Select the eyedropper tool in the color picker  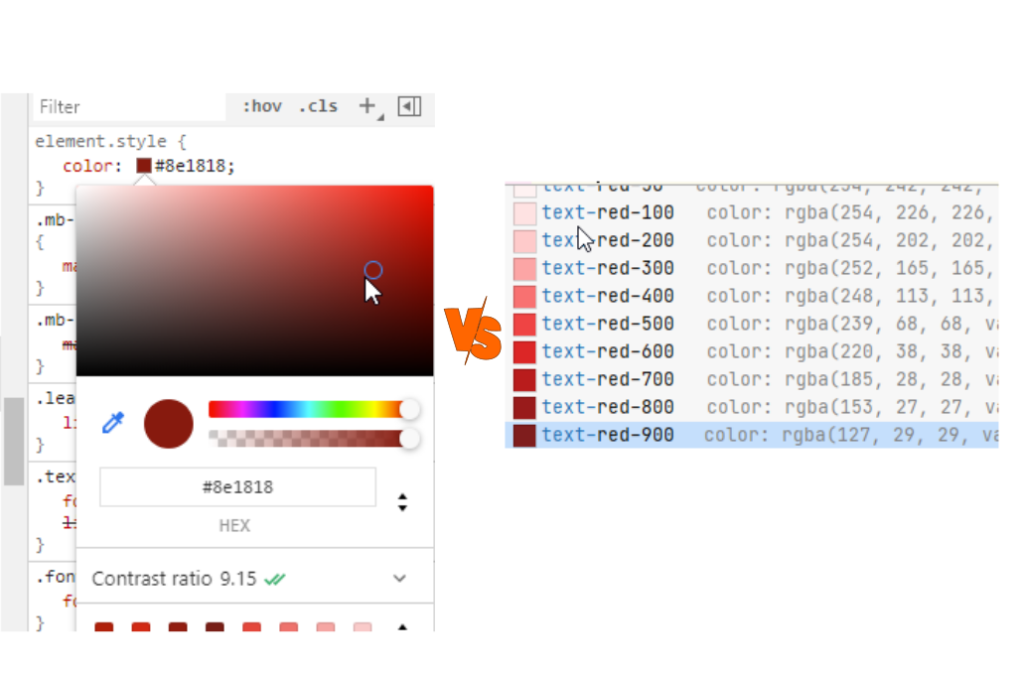pyautogui.click(x=113, y=423)
